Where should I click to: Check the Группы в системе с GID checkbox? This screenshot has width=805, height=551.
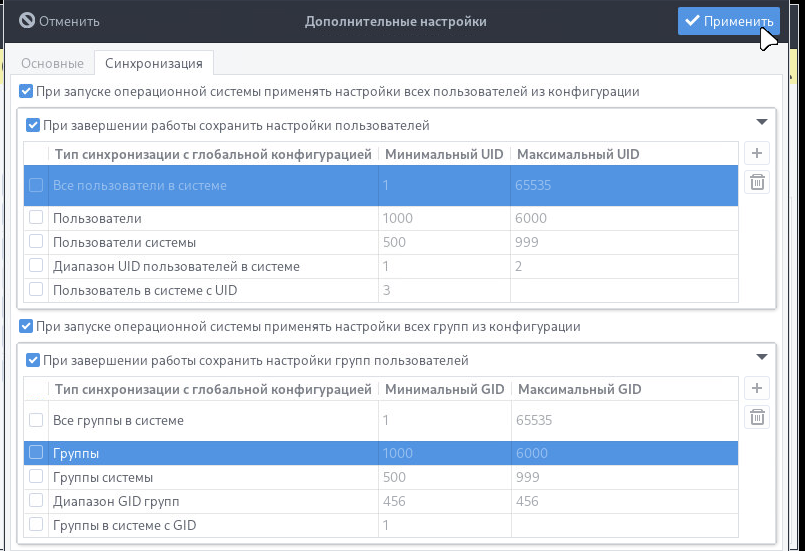pyautogui.click(x=36, y=525)
